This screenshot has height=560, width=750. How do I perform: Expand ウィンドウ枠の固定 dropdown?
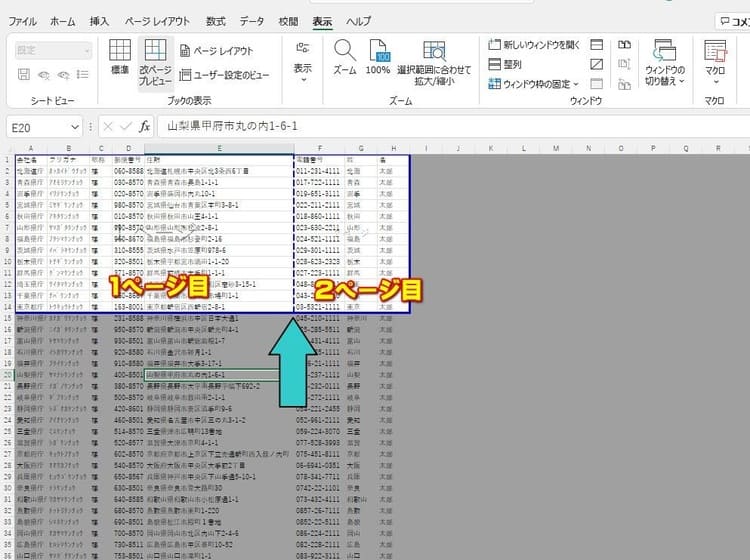tap(533, 84)
